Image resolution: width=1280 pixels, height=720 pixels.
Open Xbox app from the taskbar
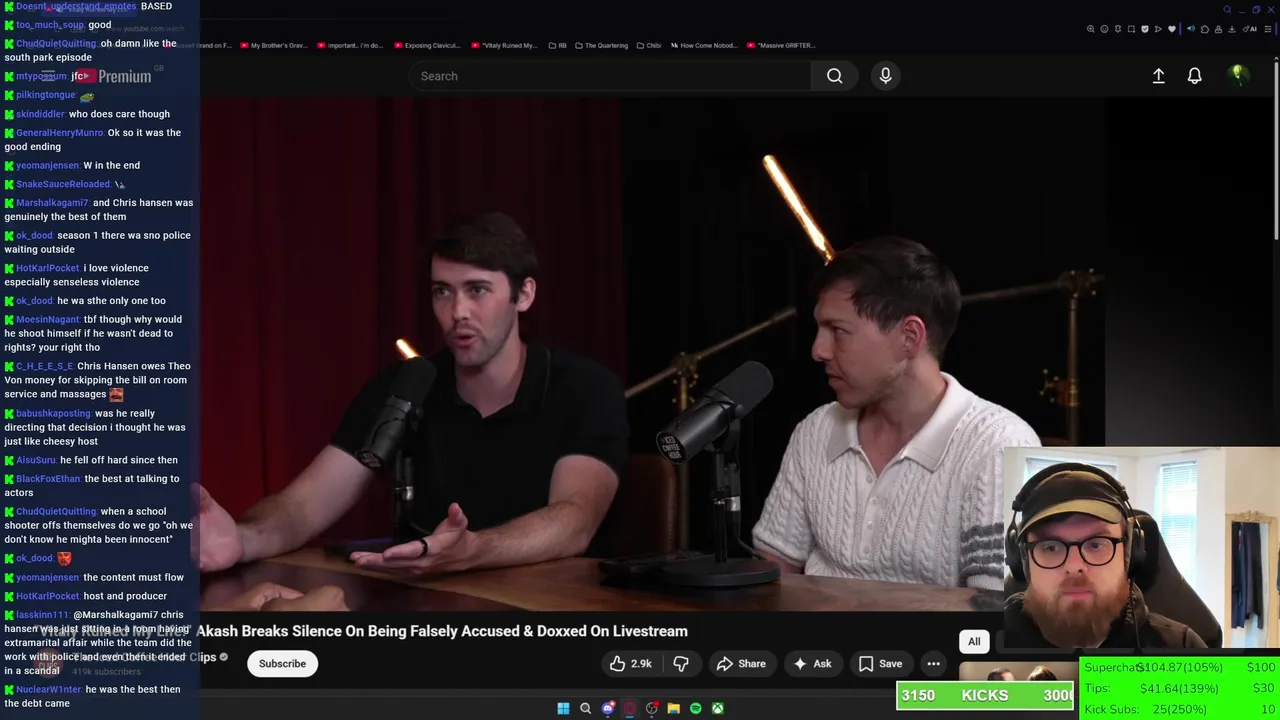click(718, 708)
